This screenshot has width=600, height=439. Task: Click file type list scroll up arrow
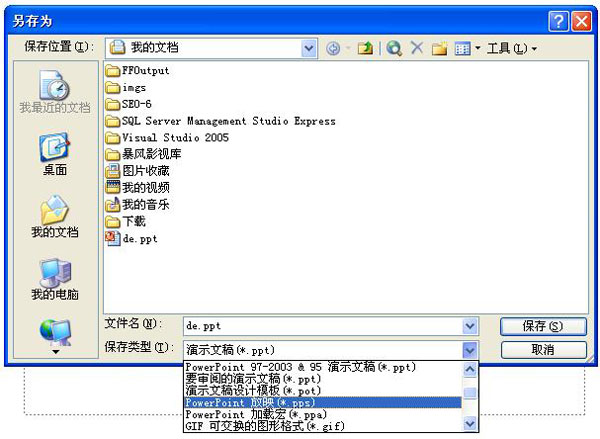click(470, 369)
